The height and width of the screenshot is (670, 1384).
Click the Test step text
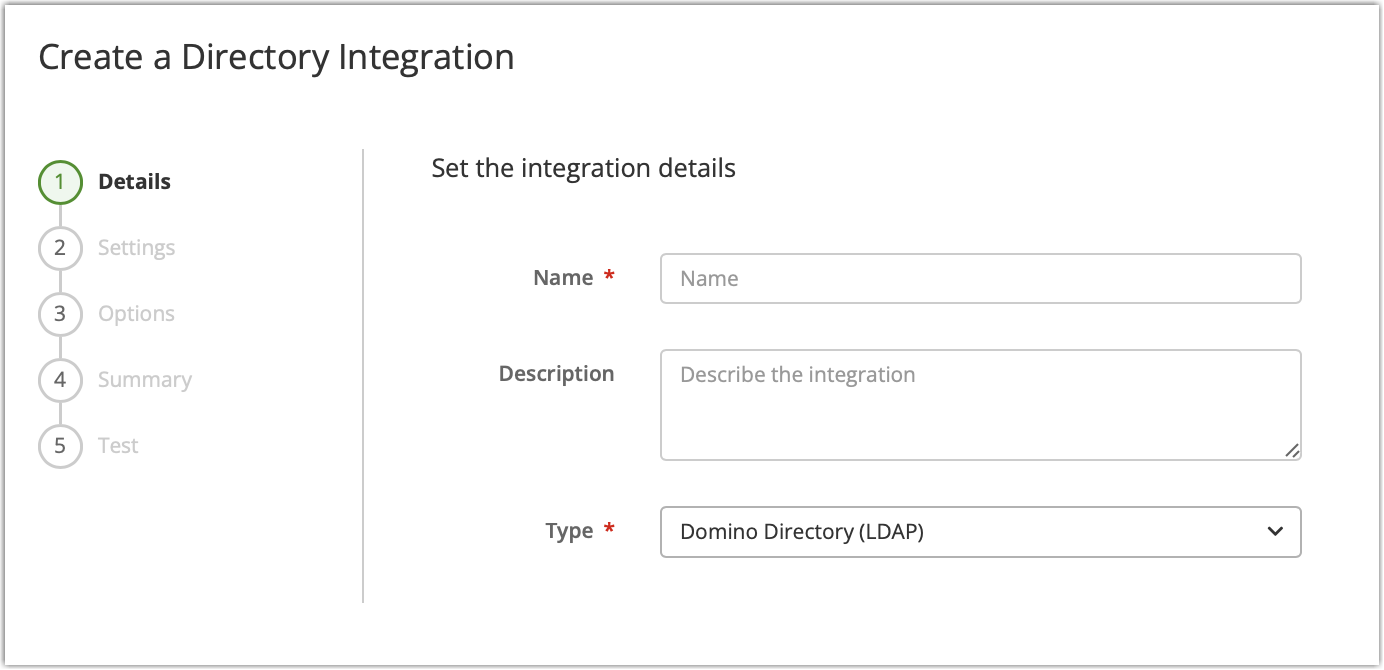tap(117, 445)
